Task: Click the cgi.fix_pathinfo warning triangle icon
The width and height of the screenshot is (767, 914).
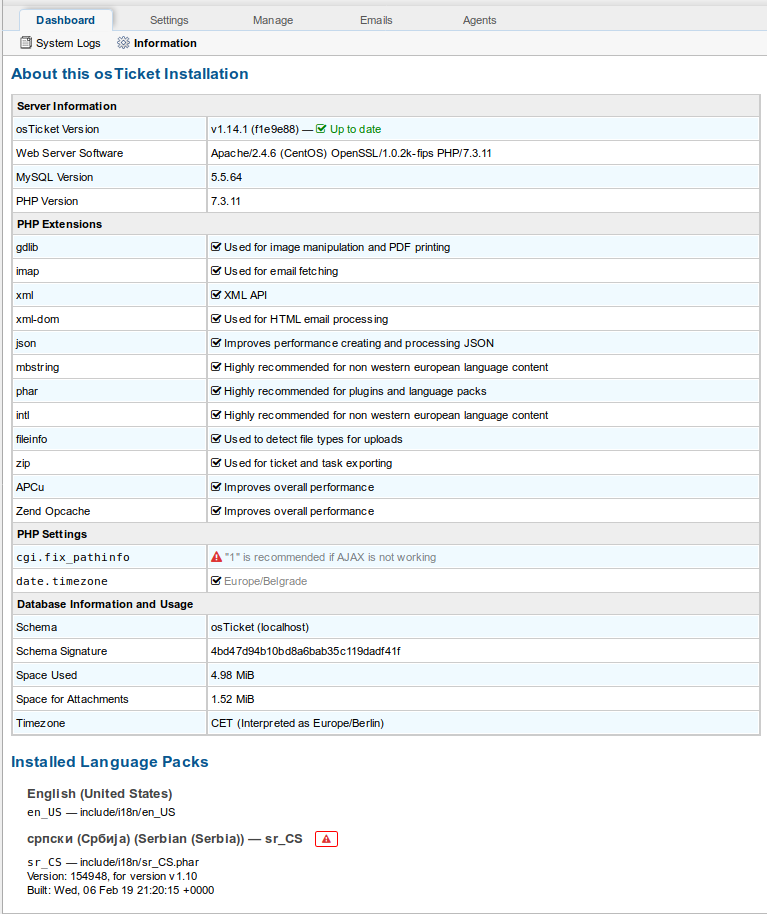Action: point(216,557)
